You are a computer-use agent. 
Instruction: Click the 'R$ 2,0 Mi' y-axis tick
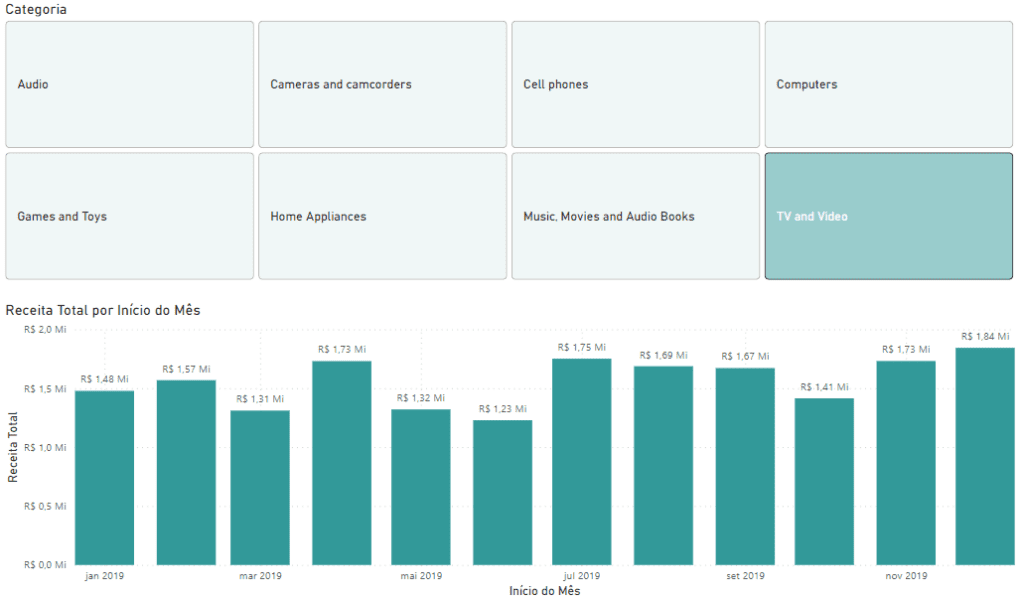[45, 330]
